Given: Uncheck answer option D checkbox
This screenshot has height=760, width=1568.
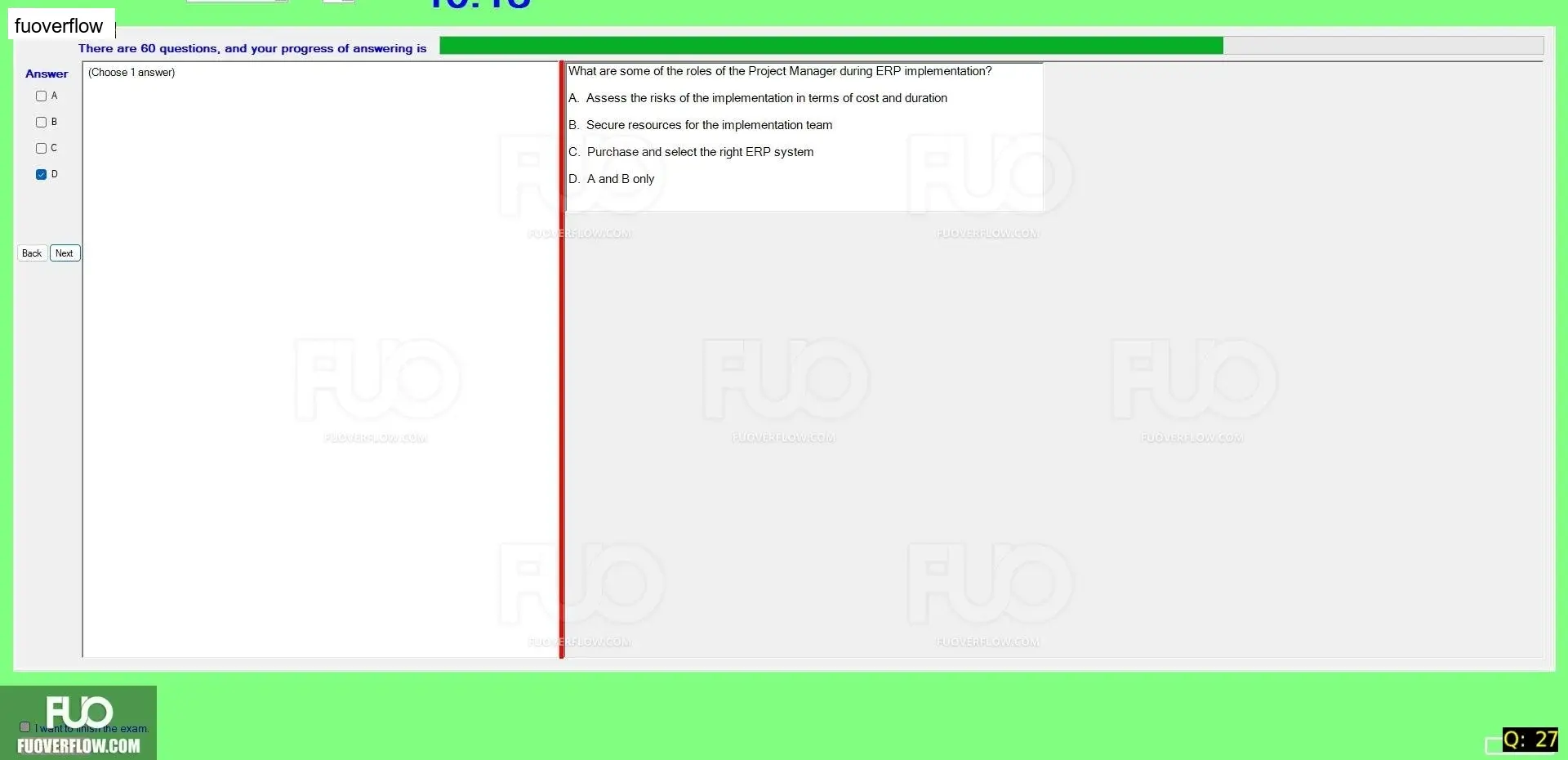Looking at the screenshot, I should click(x=41, y=174).
